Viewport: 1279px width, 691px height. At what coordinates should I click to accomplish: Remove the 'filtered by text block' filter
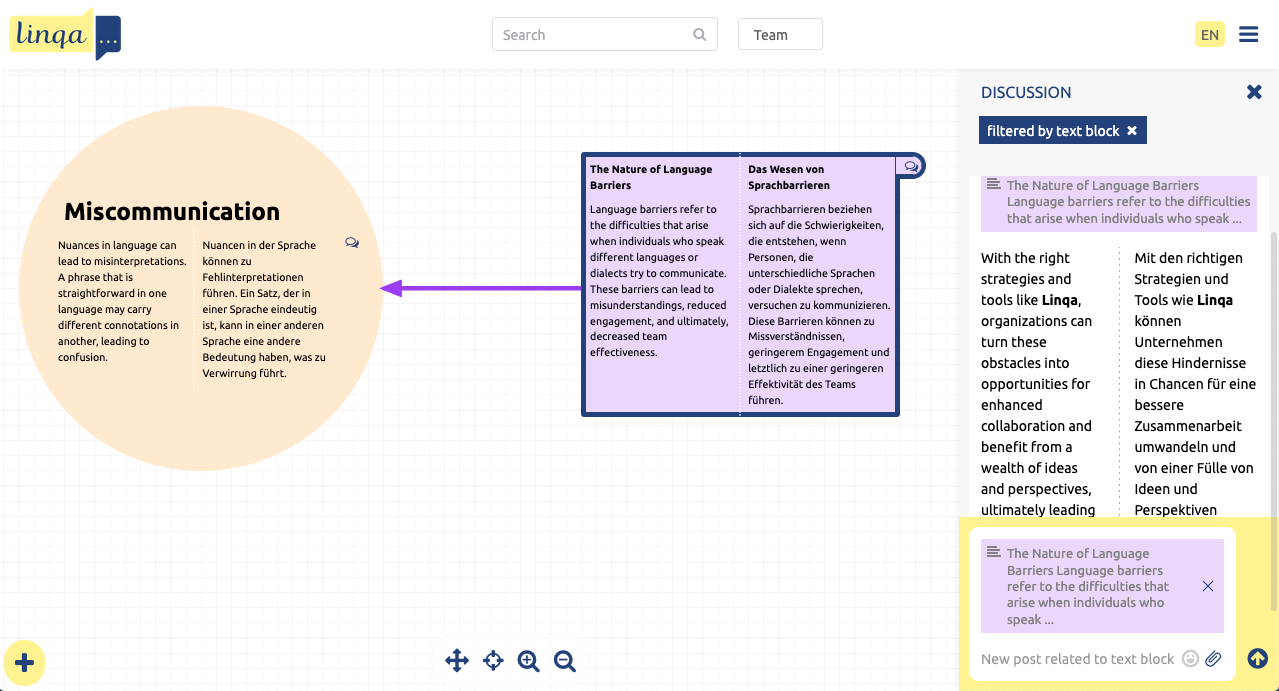tap(1132, 131)
